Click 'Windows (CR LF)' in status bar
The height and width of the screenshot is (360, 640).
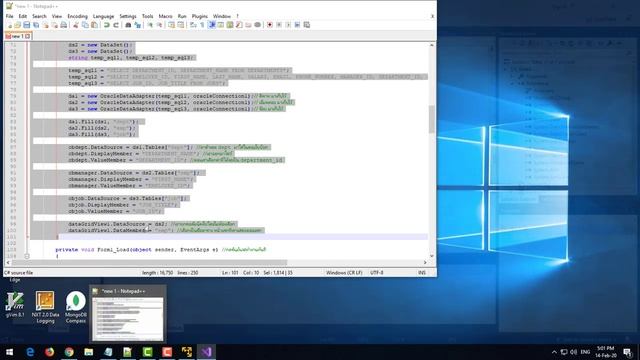344,273
